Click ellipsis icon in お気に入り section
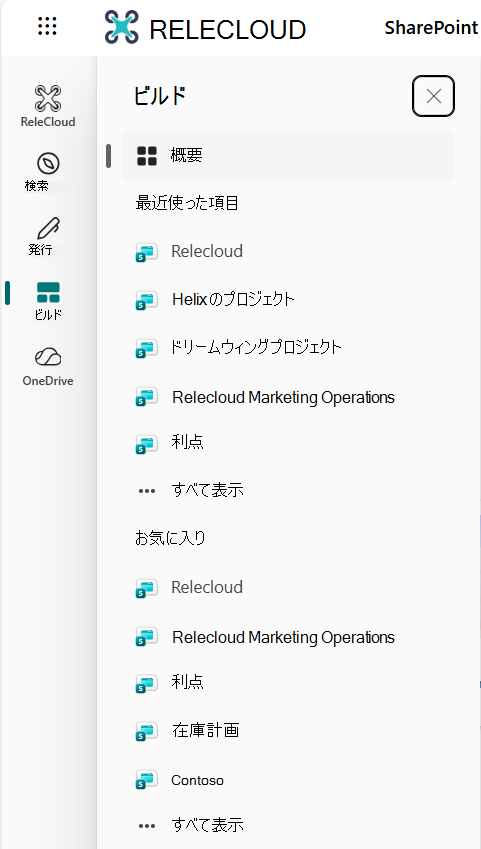 [x=147, y=826]
